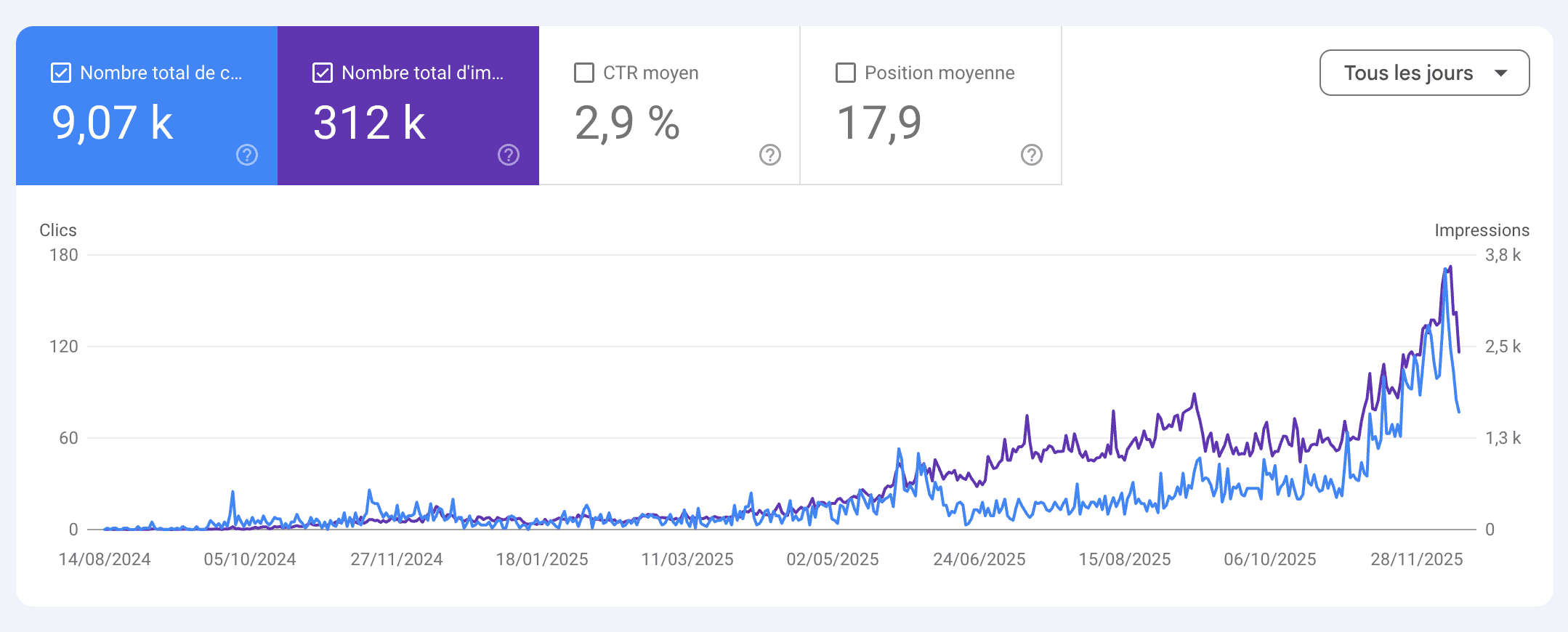Screen dimensions: 1568x632
Task: Enable the Position moyenne checkbox
Action: point(846,73)
